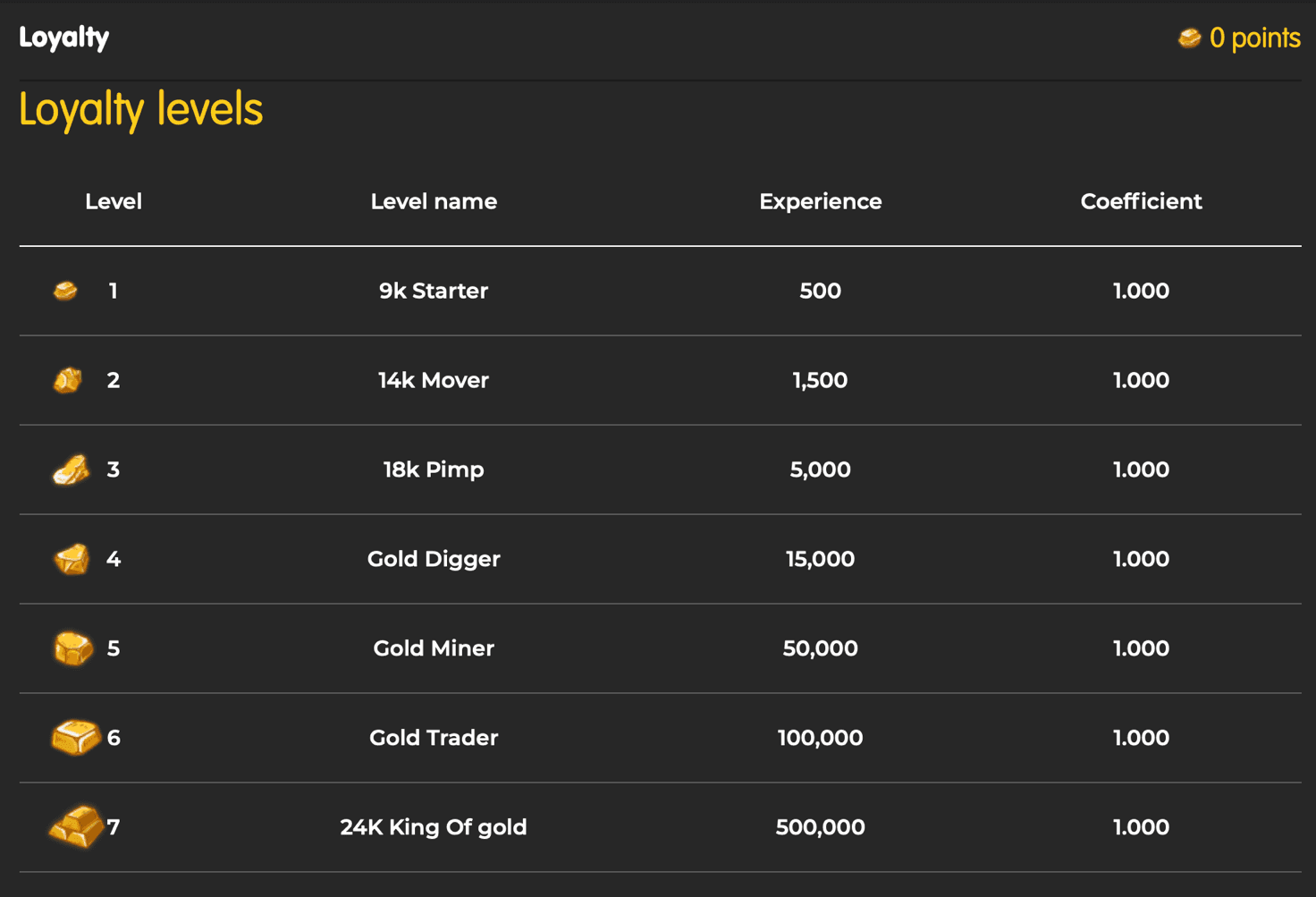Open the 0 points balance
The height and width of the screenshot is (897, 1316).
click(x=1254, y=38)
